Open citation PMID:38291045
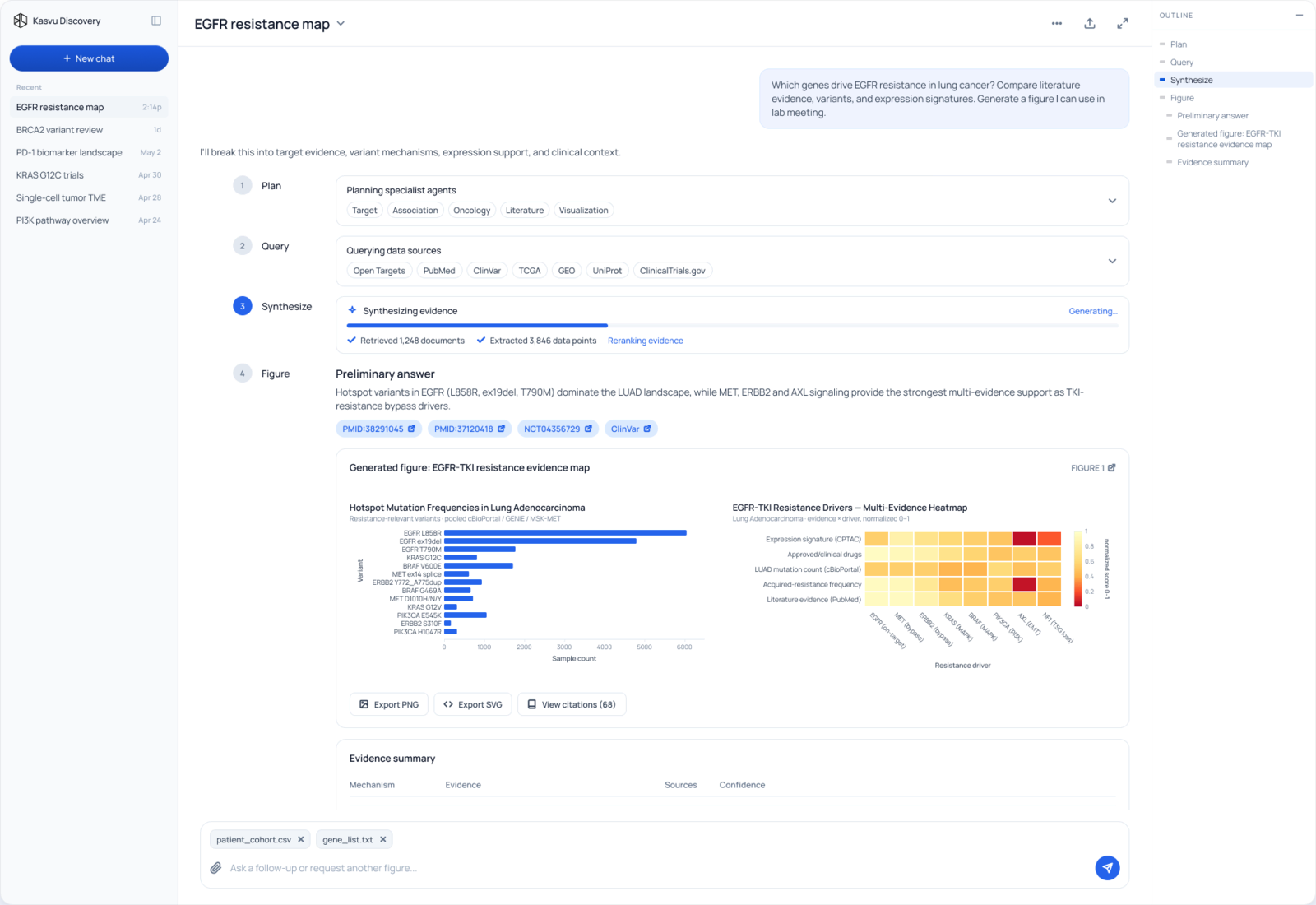Screen dimensions: 1316x905 click(x=379, y=429)
